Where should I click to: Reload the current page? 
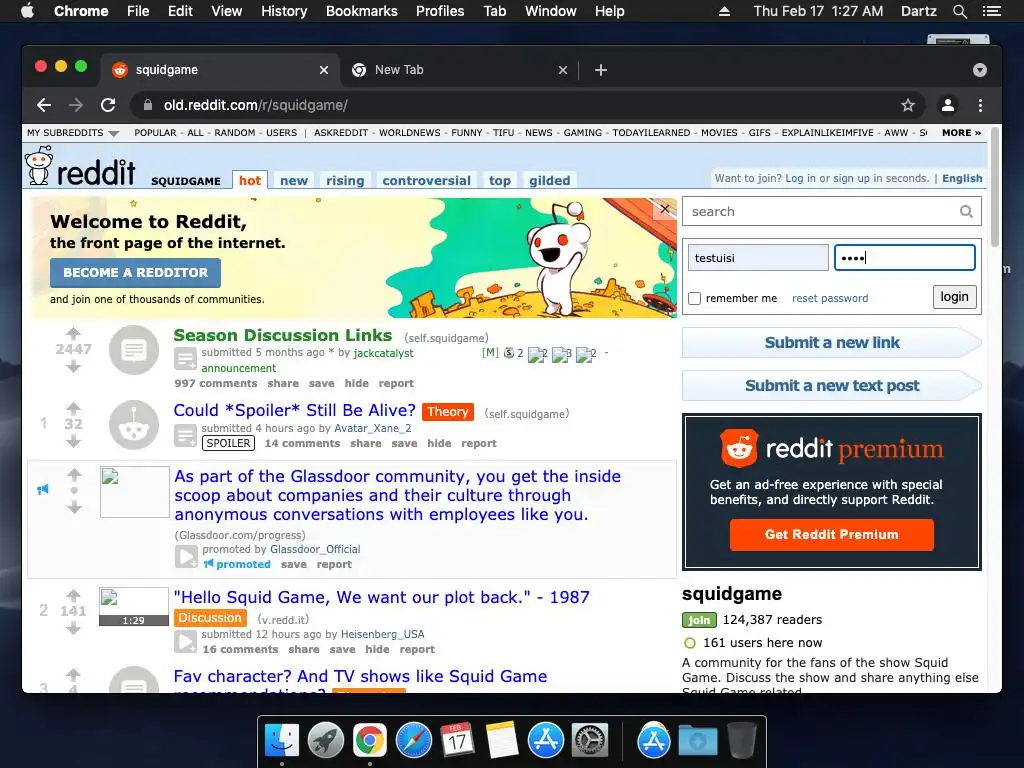(x=108, y=105)
